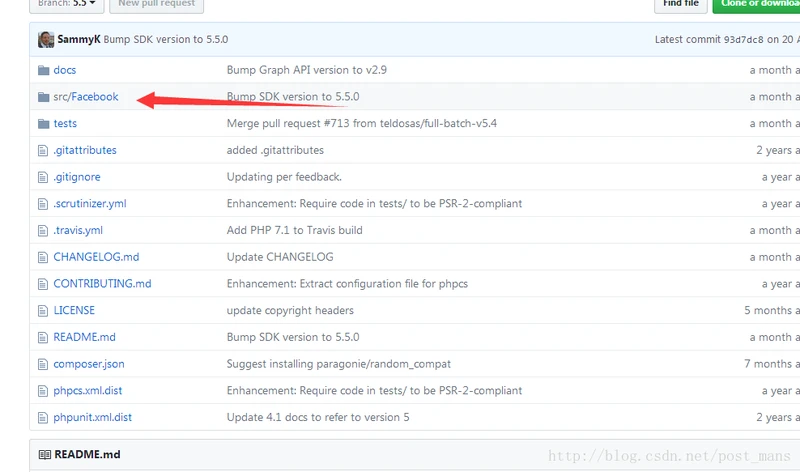
Task: Open commit 'Merge pull request #713'
Action: point(362,123)
